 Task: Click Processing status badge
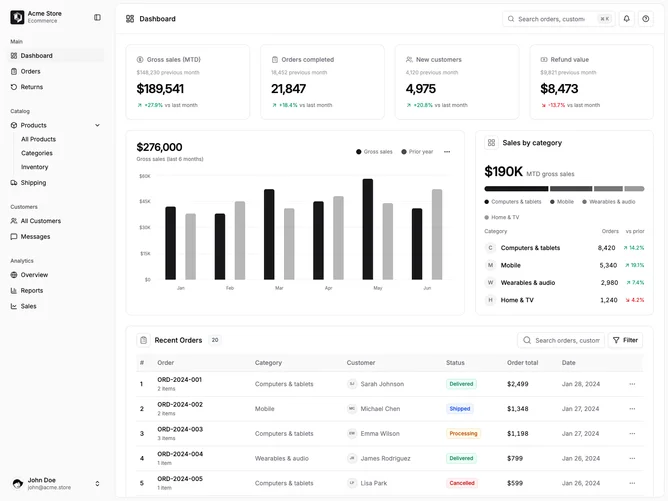pyautogui.click(x=463, y=433)
